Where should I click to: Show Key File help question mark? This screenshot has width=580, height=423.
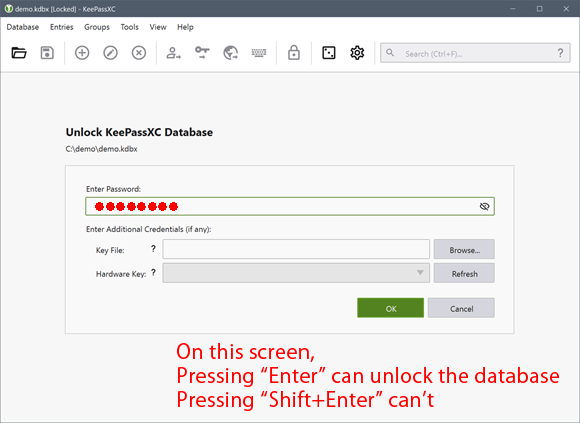click(x=153, y=249)
